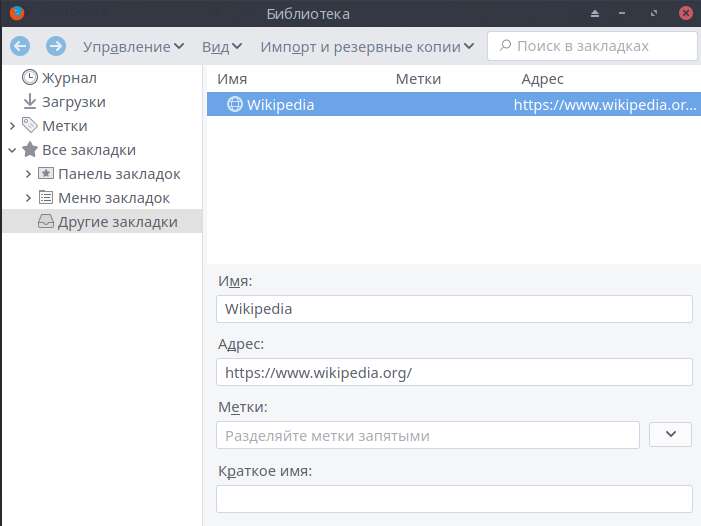Image resolution: width=701 pixels, height=526 pixels.
Task: Sort bookmarks by Адрес column header
Action: tap(543, 79)
